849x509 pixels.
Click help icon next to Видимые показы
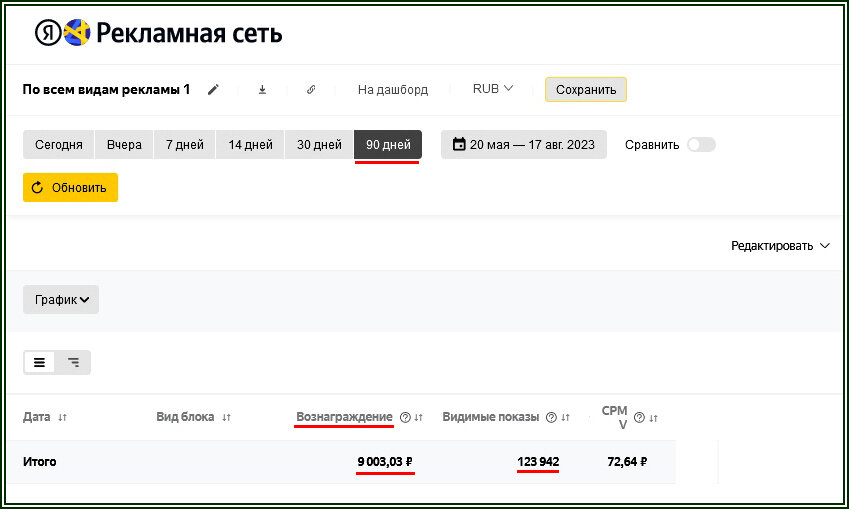coord(551,417)
